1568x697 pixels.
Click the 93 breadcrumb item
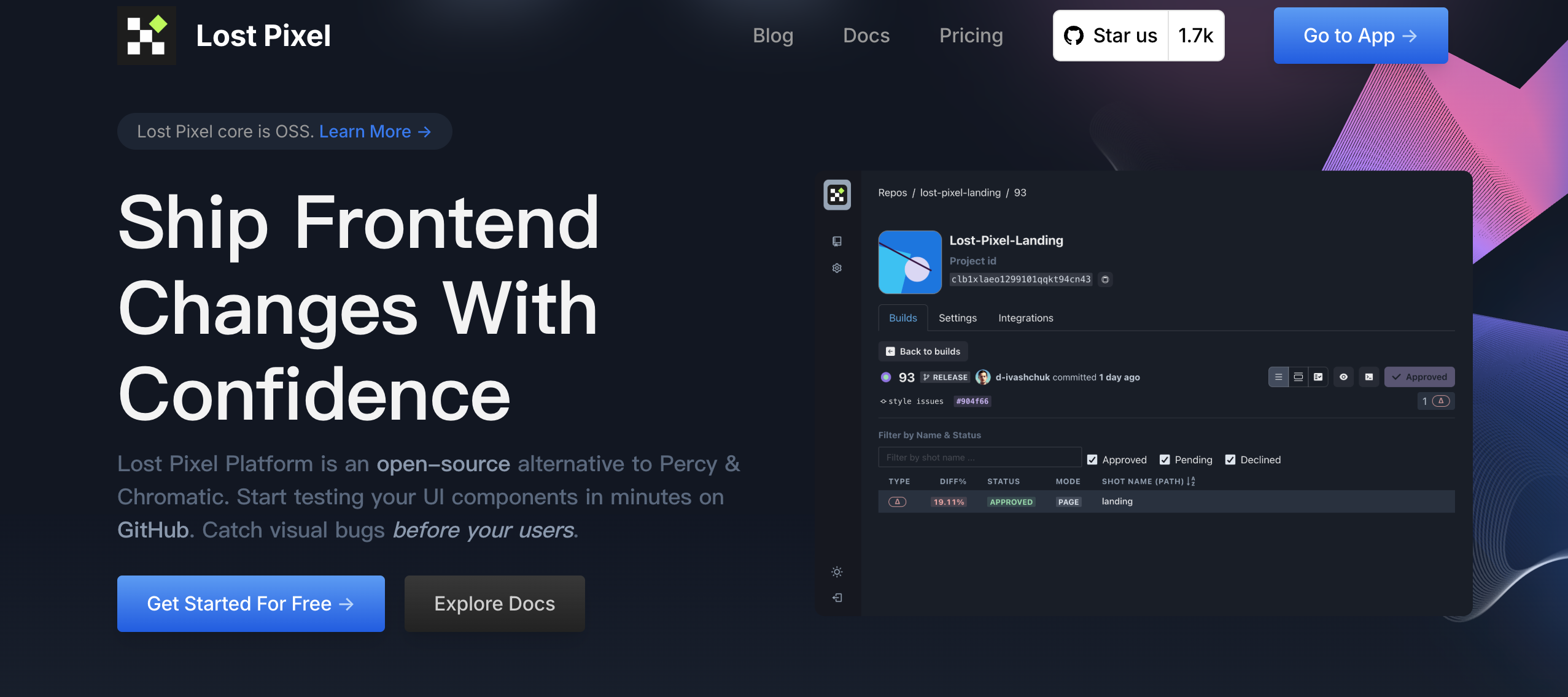coord(1020,193)
